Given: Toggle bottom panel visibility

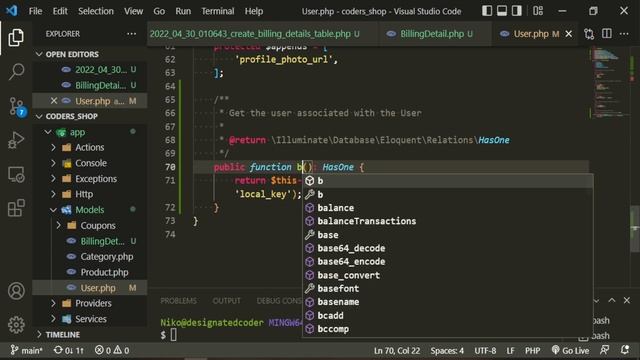Looking at the screenshot, I should tap(502, 11).
